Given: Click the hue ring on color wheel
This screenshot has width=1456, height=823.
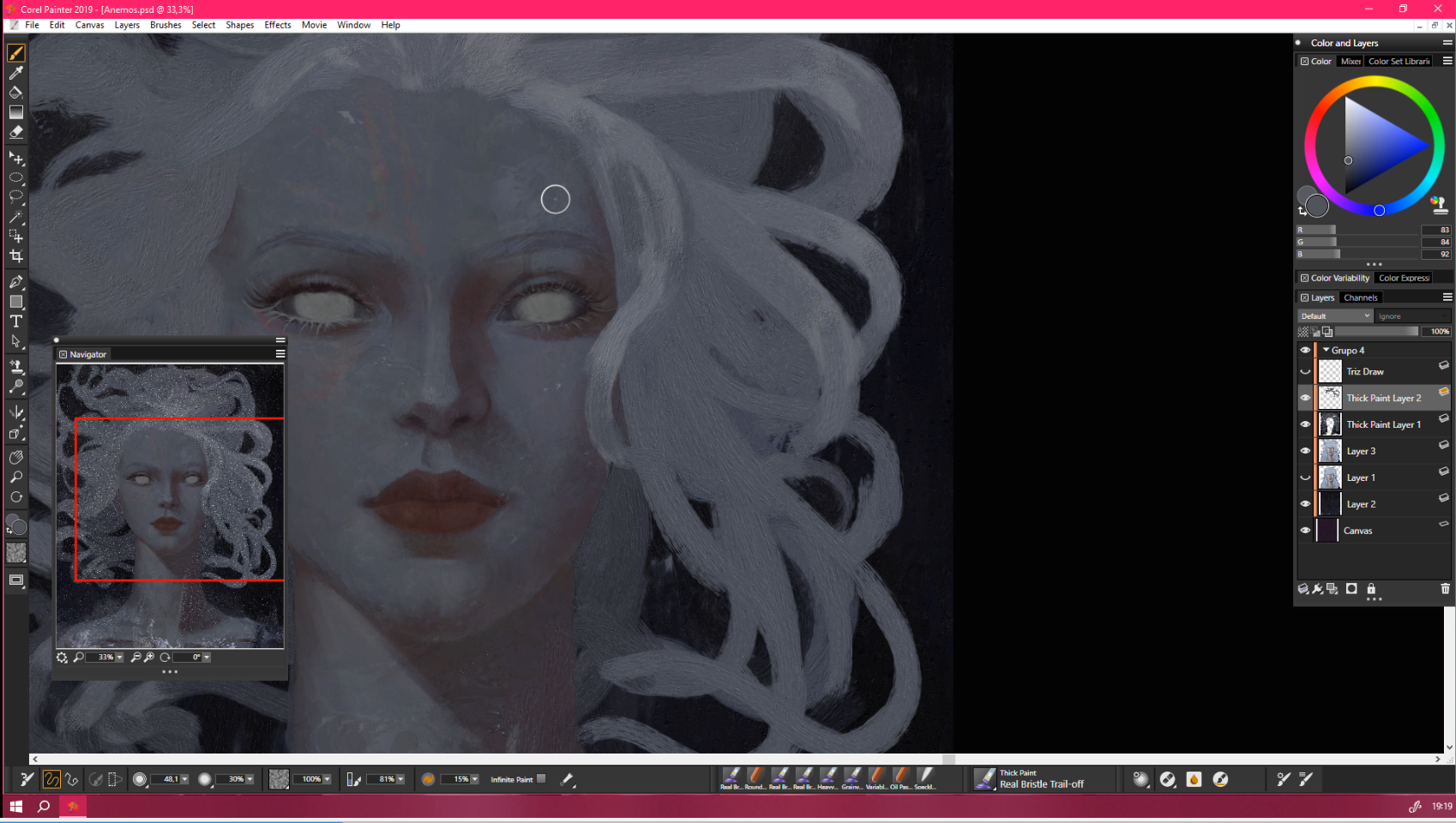Looking at the screenshot, I should (x=1375, y=82).
